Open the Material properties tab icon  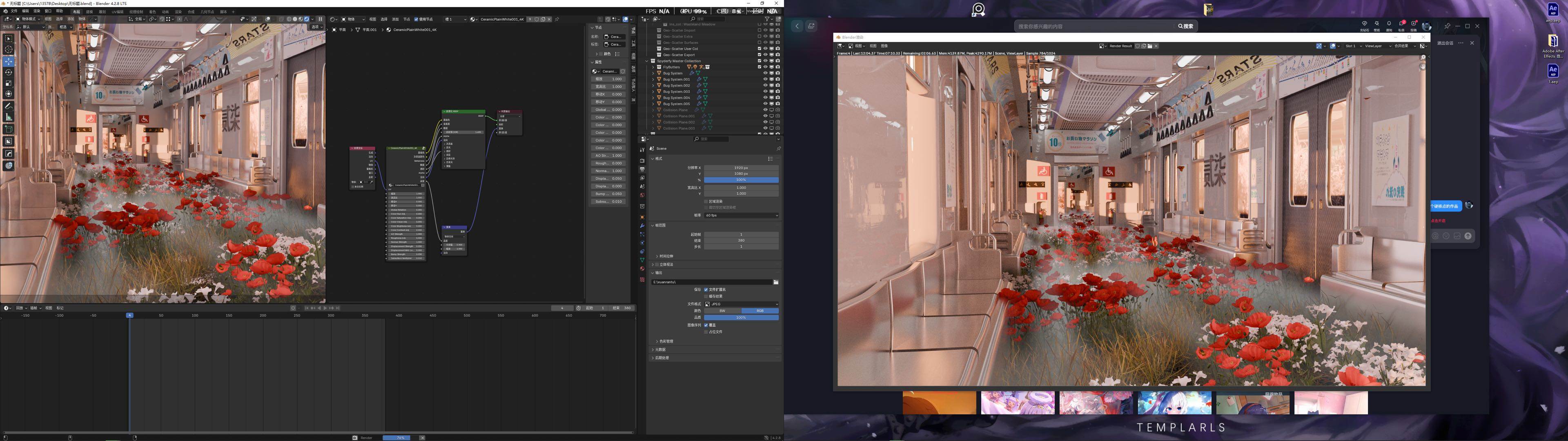642,269
